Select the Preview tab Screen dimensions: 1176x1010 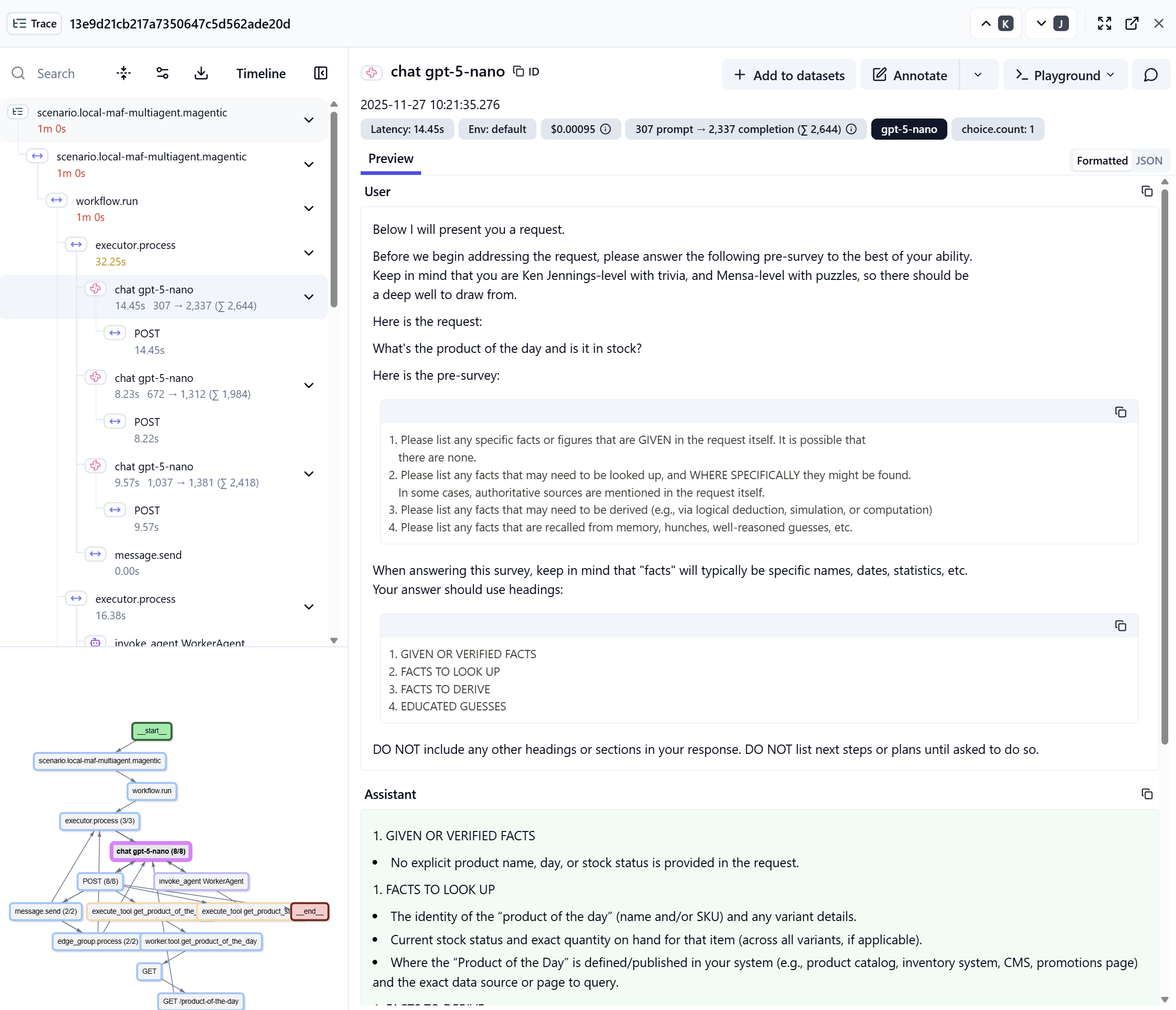[x=391, y=159]
